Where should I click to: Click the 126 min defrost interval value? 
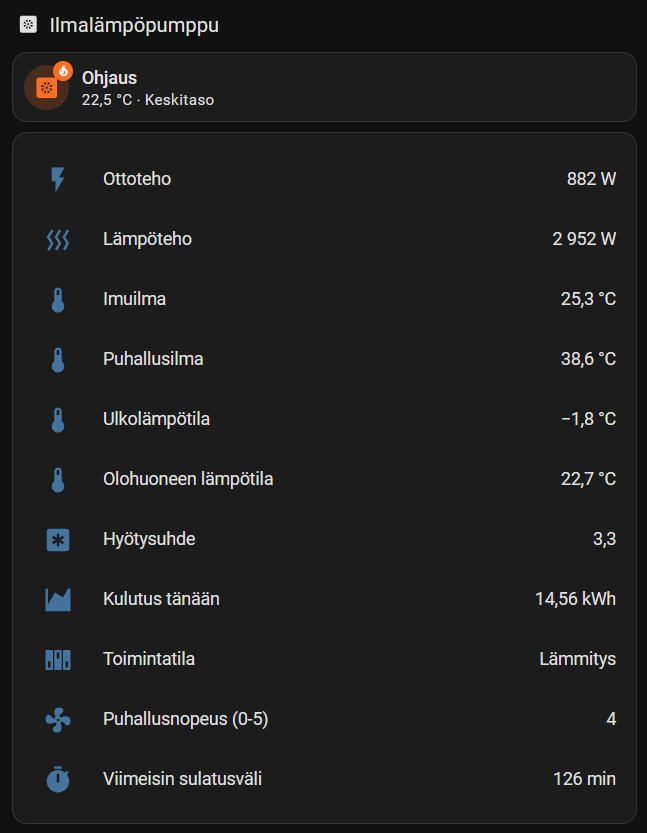(x=584, y=780)
